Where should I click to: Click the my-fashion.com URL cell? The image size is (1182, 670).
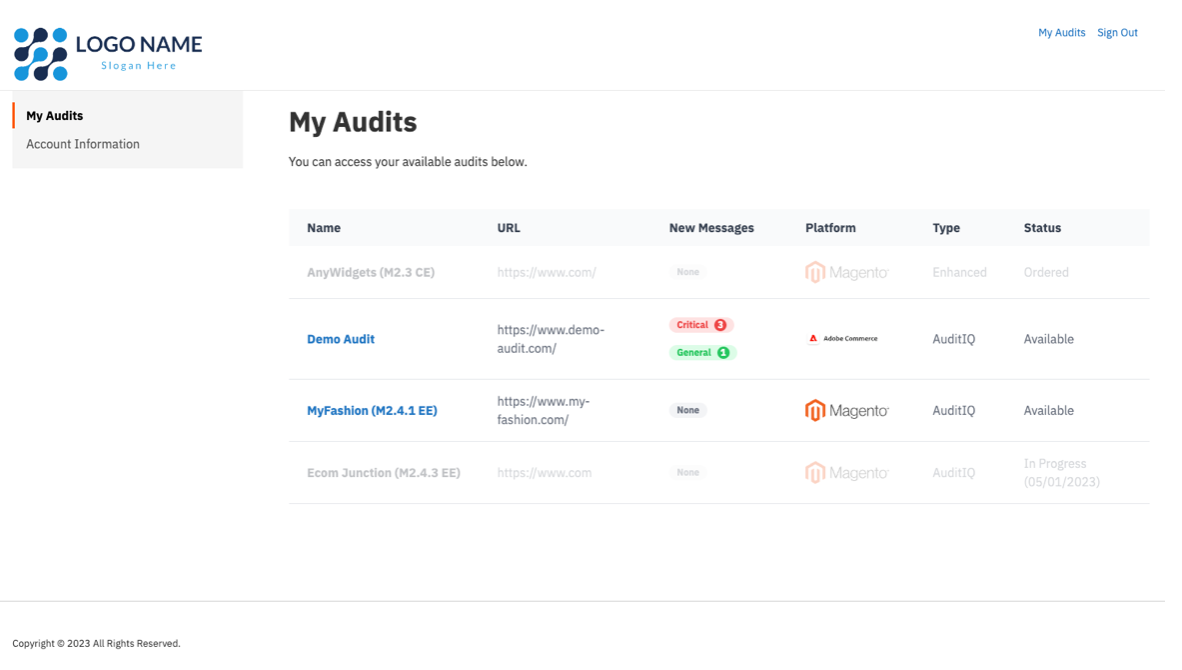click(x=544, y=411)
